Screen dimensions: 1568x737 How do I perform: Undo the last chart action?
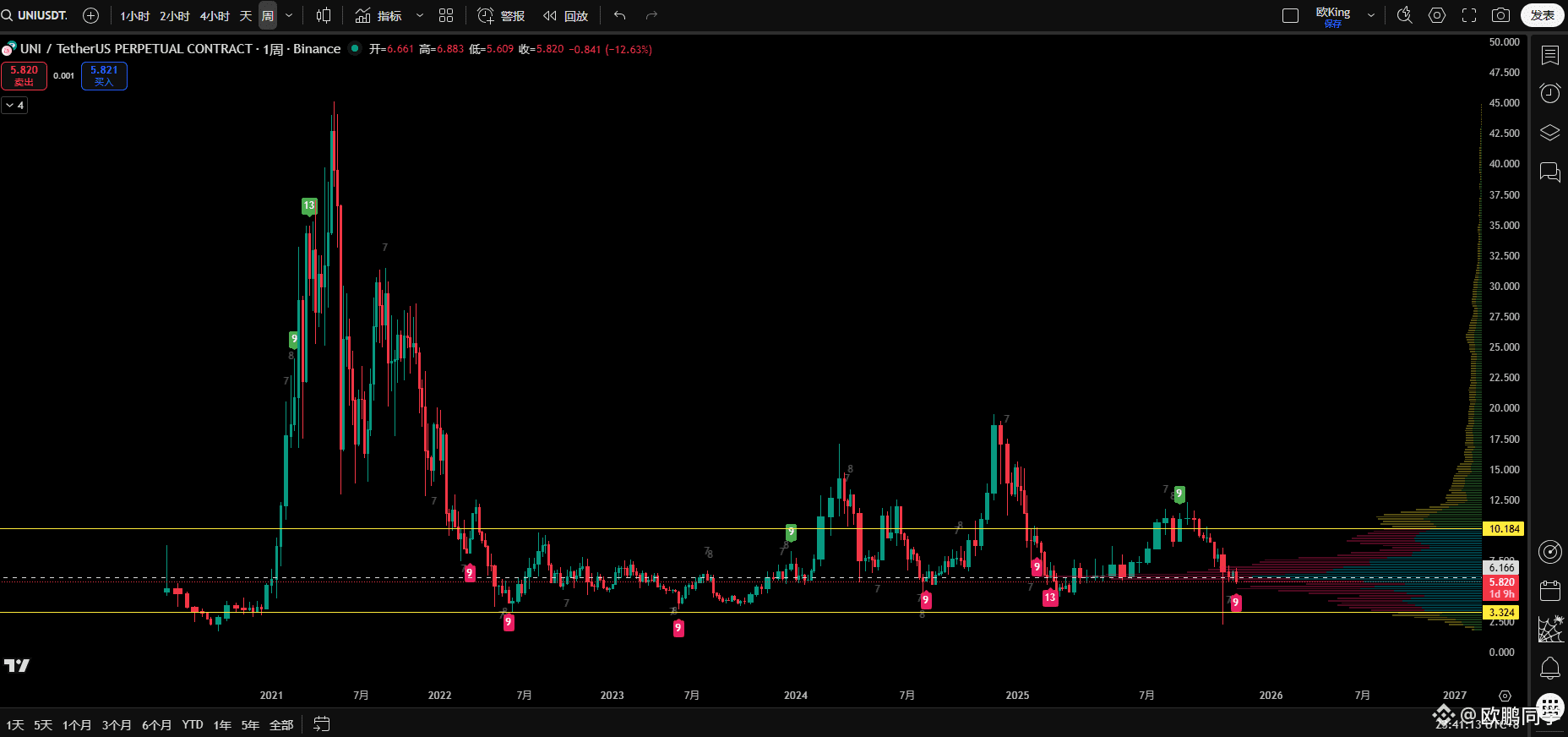[620, 15]
